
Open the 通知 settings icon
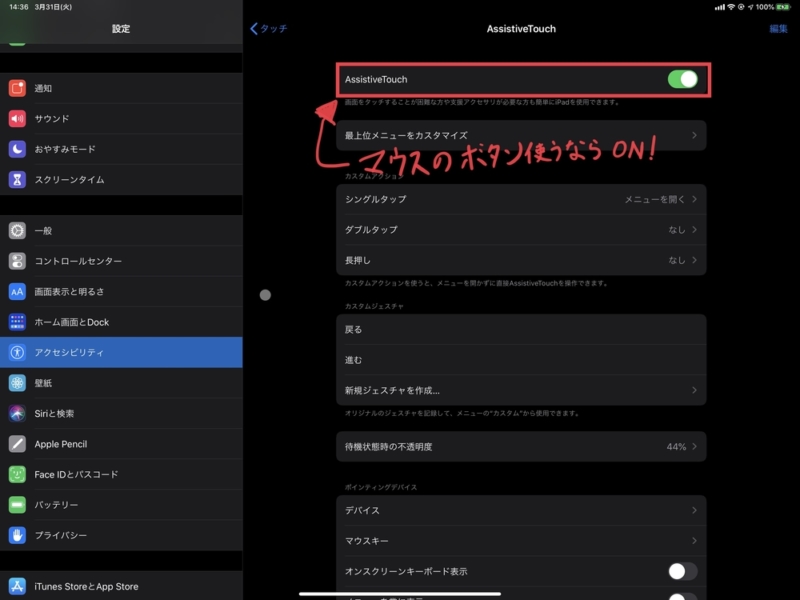click(x=17, y=88)
